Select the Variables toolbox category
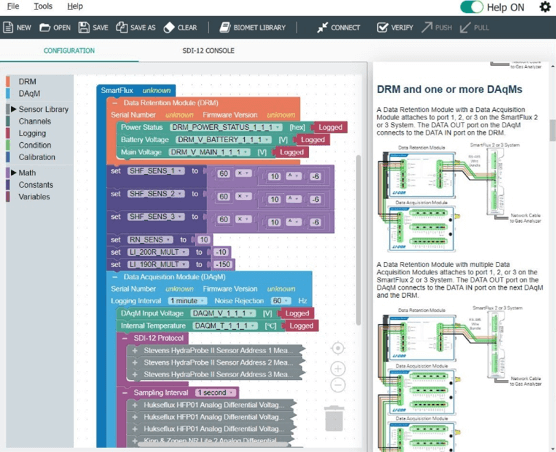Image resolution: width=556 pixels, height=452 pixels. 34,197
